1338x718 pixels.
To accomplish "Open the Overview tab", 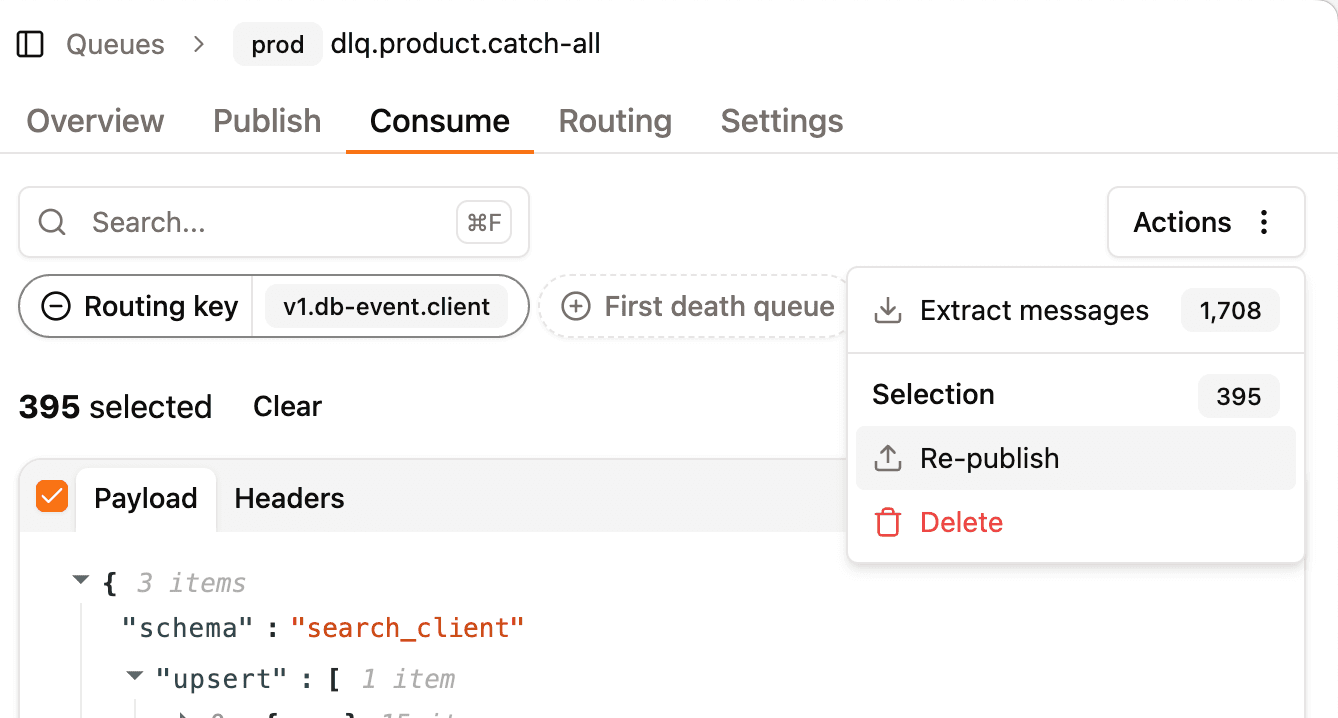I will point(95,121).
